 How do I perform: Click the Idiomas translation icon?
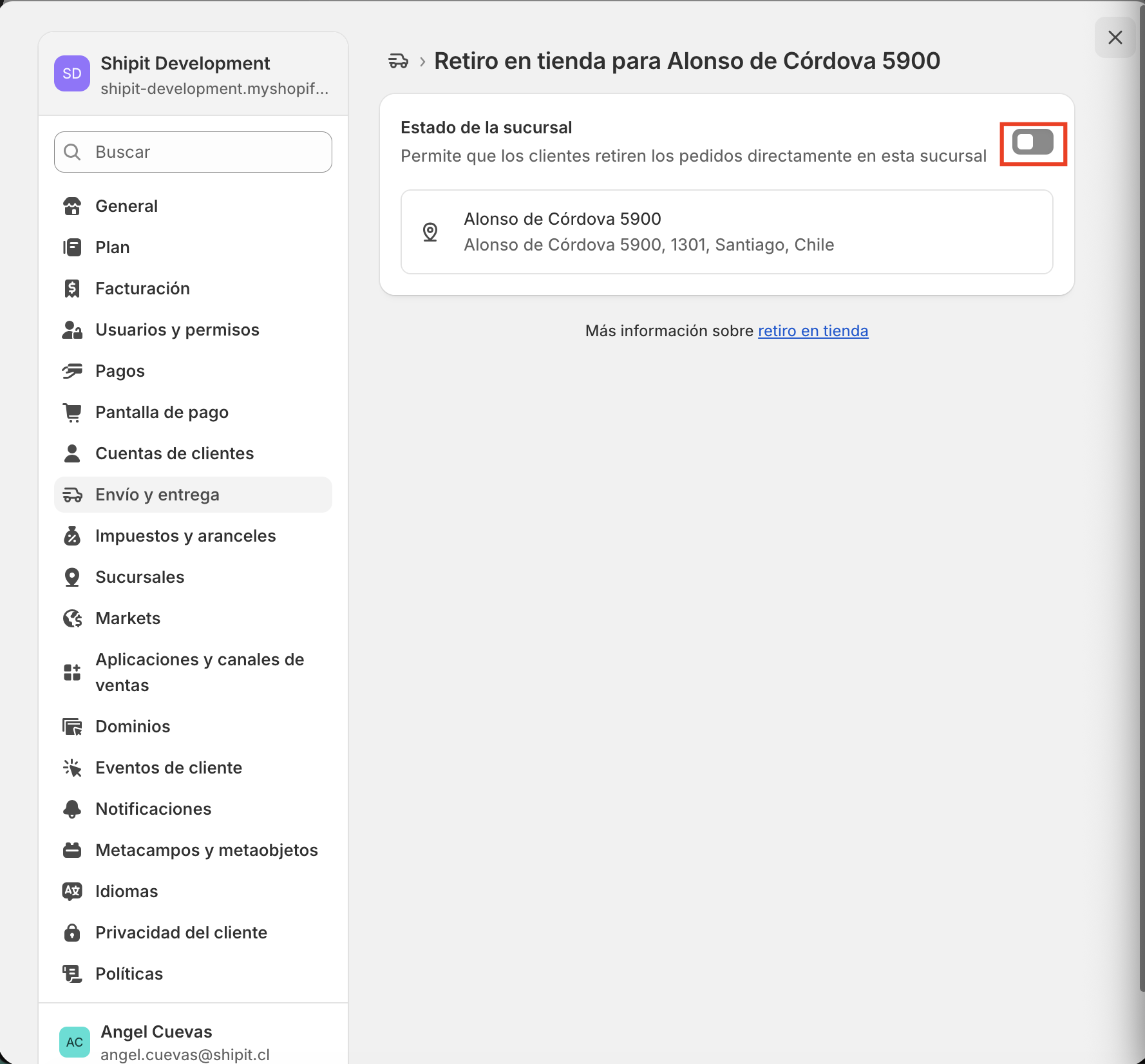[x=72, y=891]
